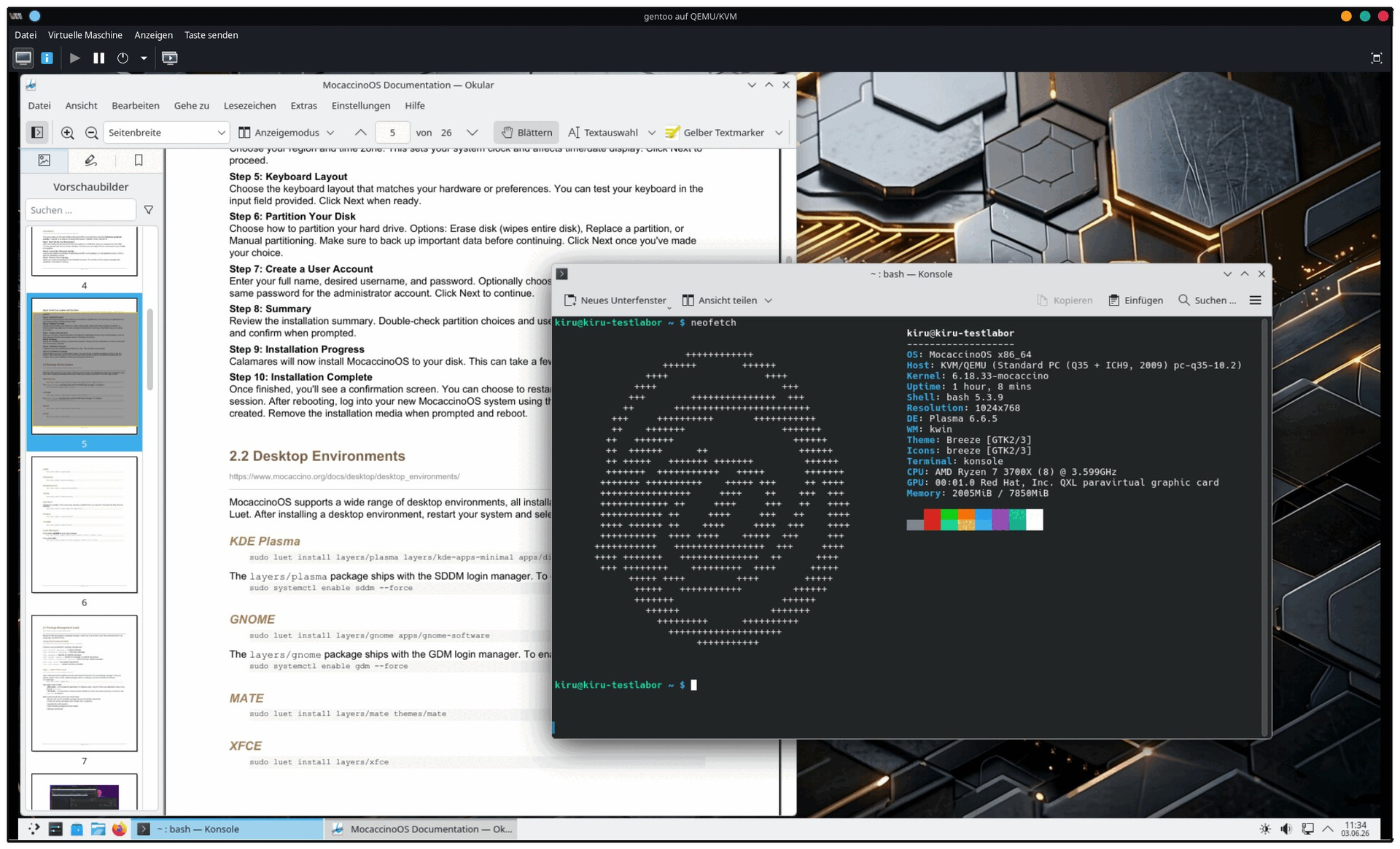Image resolution: width=1400 pixels, height=849 pixels.
Task: Toggle the Okular sidebar panel button
Action: coord(37,133)
